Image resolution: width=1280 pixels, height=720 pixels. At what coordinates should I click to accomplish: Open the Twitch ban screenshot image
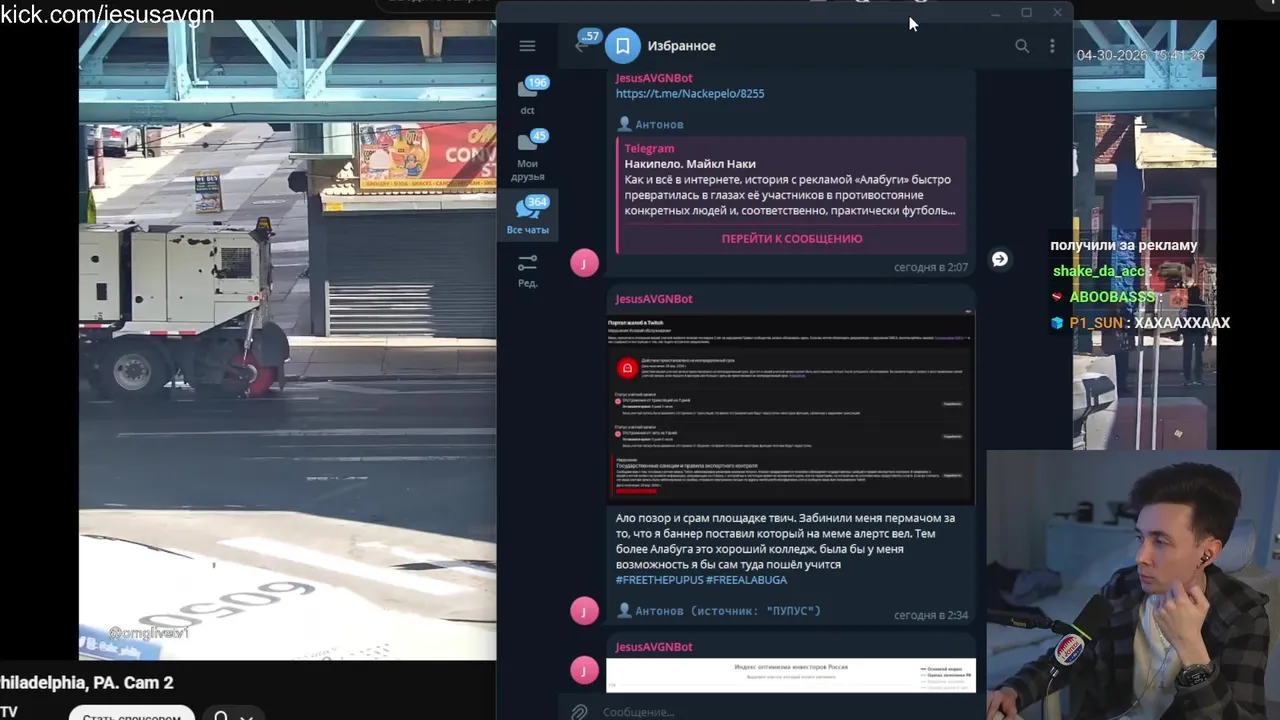tap(790, 408)
